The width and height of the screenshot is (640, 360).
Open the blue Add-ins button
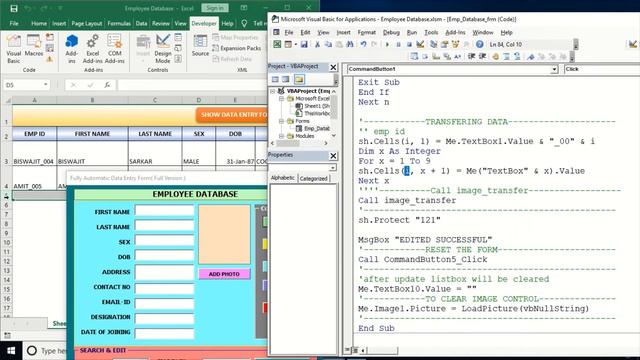71,48
